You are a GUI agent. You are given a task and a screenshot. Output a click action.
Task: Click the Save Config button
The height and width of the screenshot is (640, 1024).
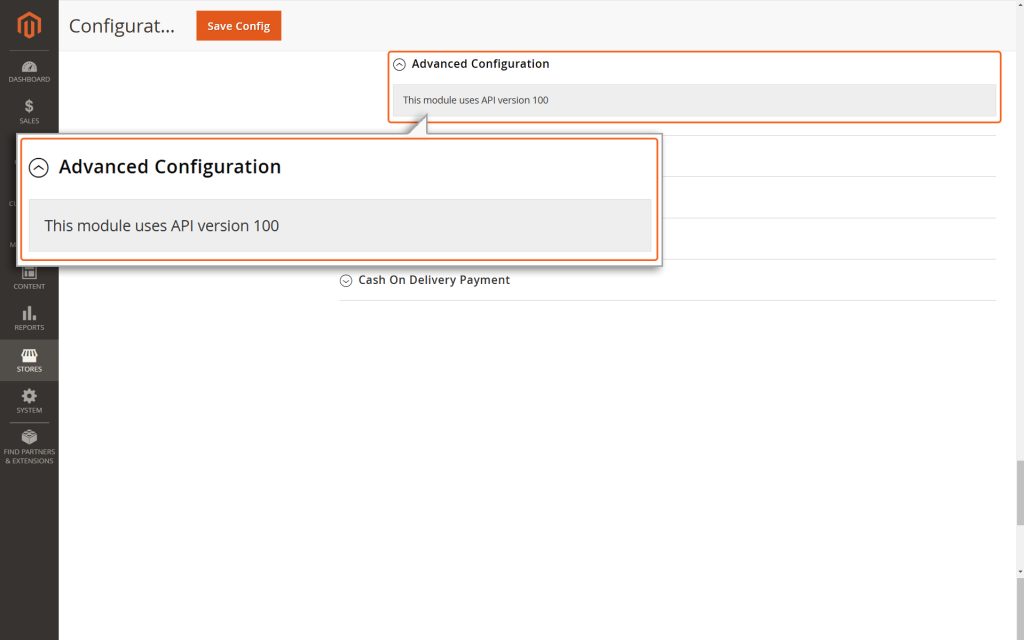(238, 26)
